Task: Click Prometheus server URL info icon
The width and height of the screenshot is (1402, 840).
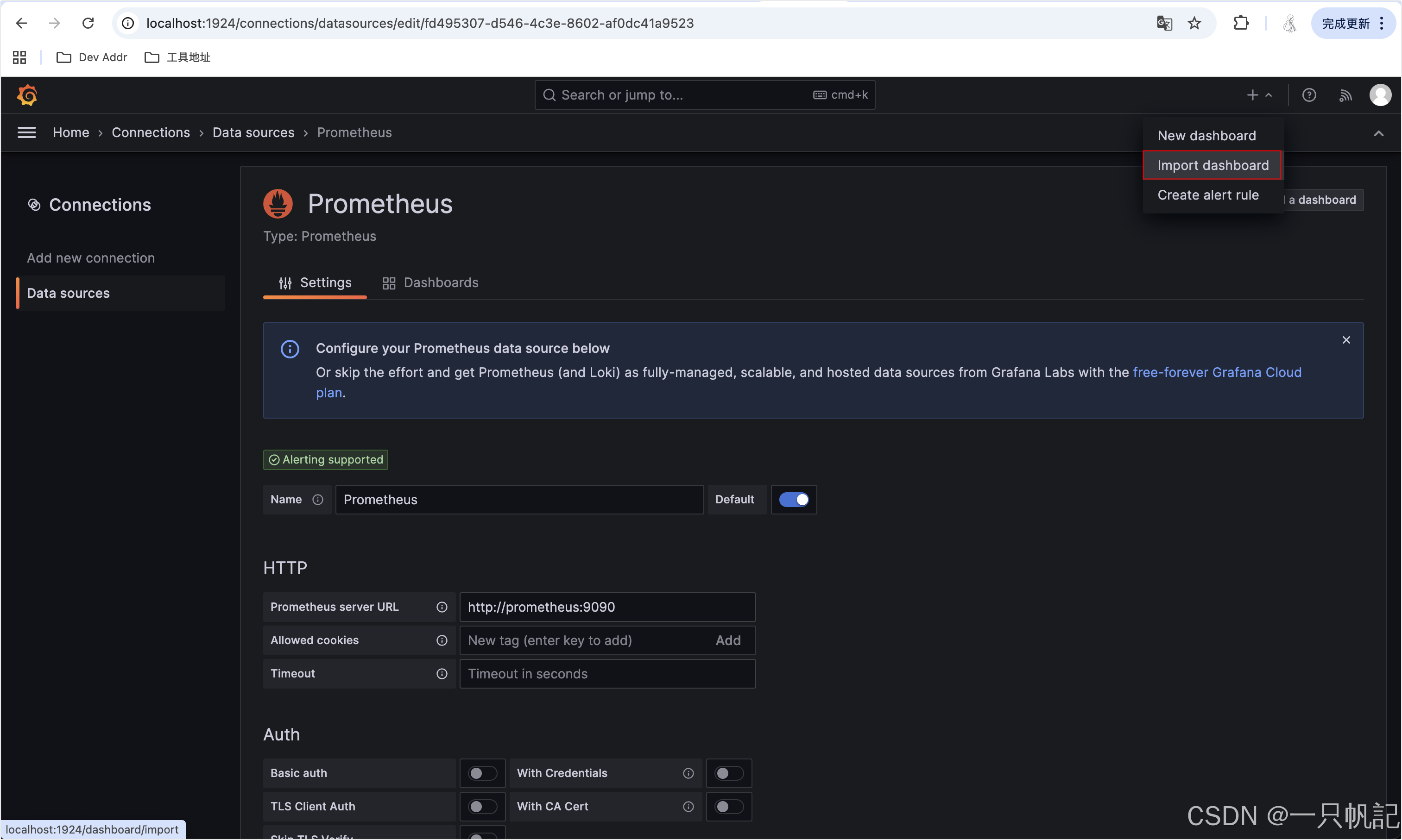Action: (442, 607)
